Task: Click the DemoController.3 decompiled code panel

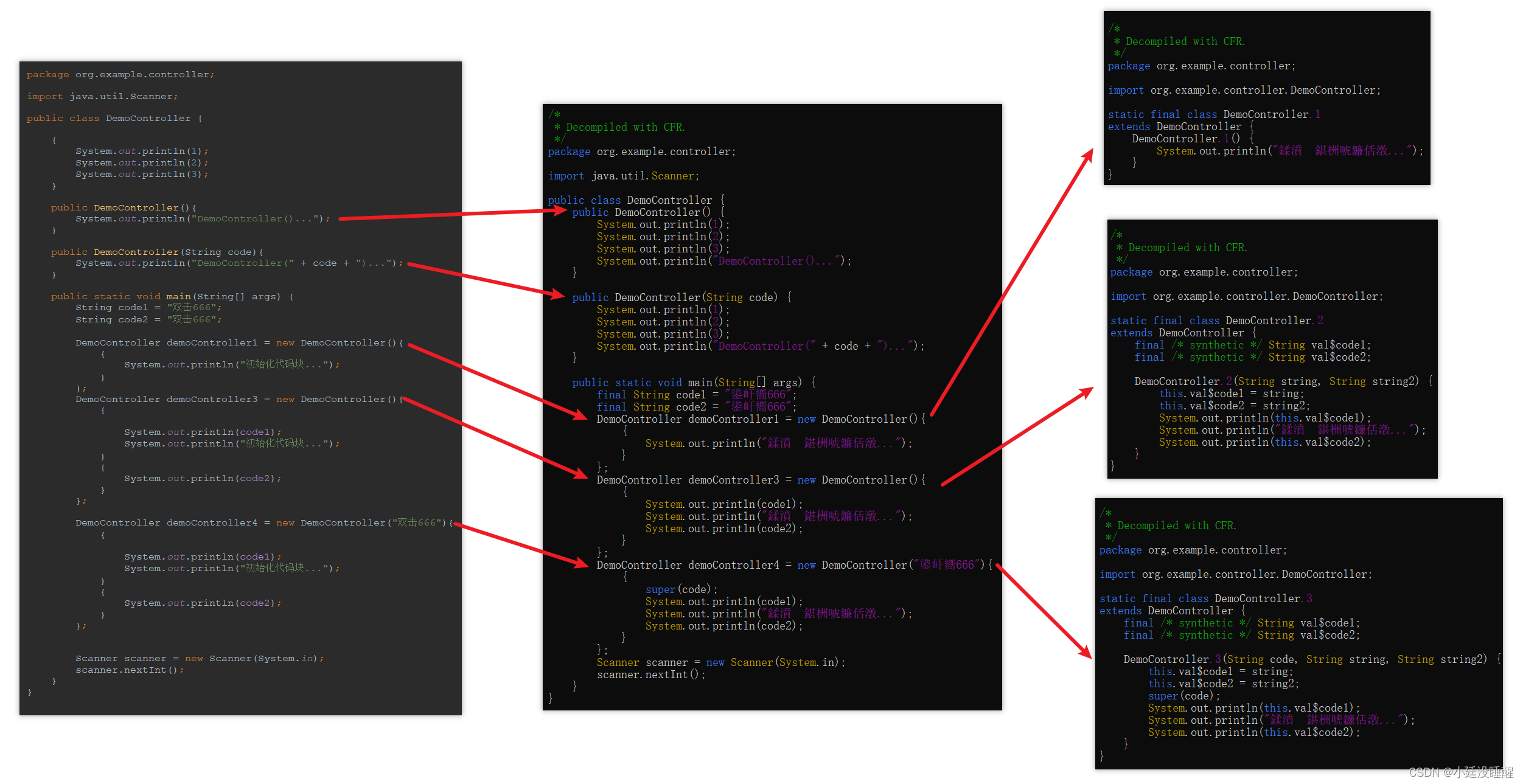Action: (1298, 633)
